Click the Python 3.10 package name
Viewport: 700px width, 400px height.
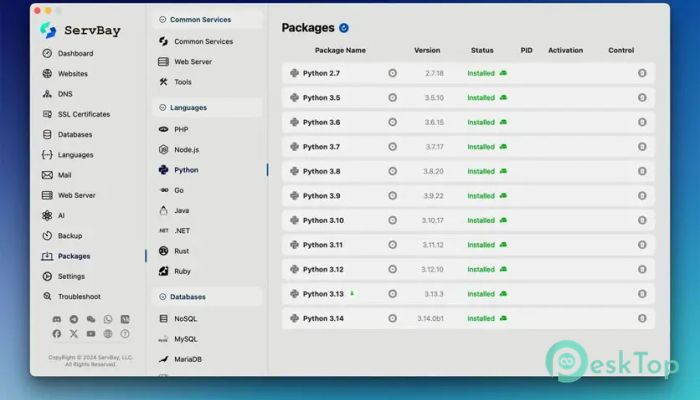[323, 221]
